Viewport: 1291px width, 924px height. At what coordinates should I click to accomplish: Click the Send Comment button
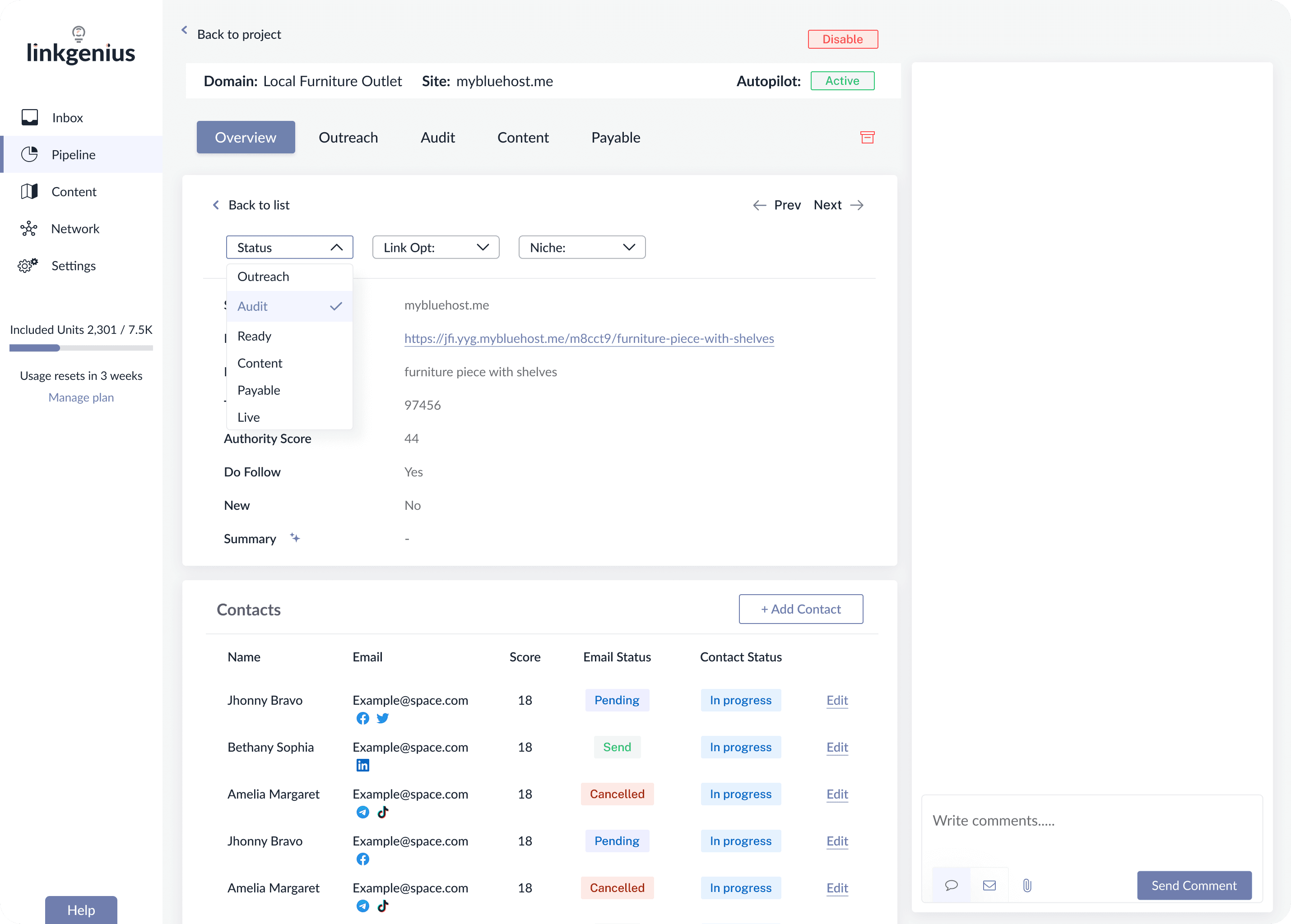(1193, 885)
